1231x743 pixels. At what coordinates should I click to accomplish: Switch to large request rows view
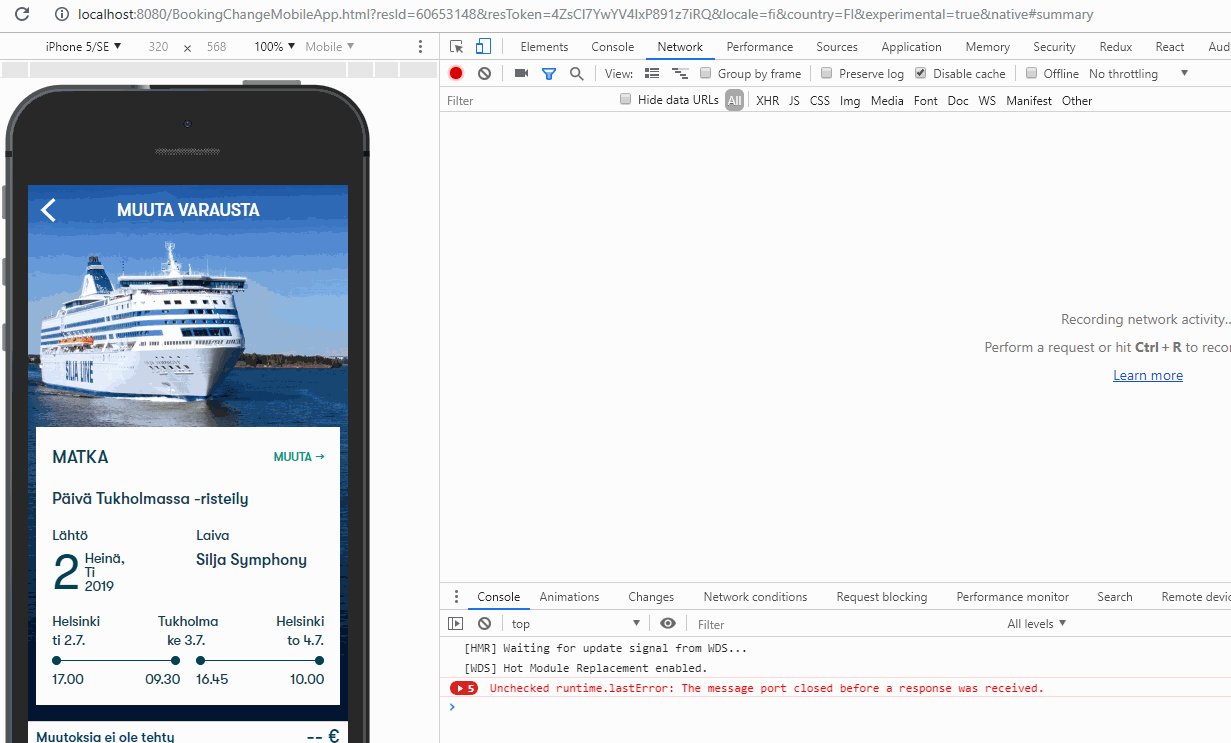tap(652, 73)
